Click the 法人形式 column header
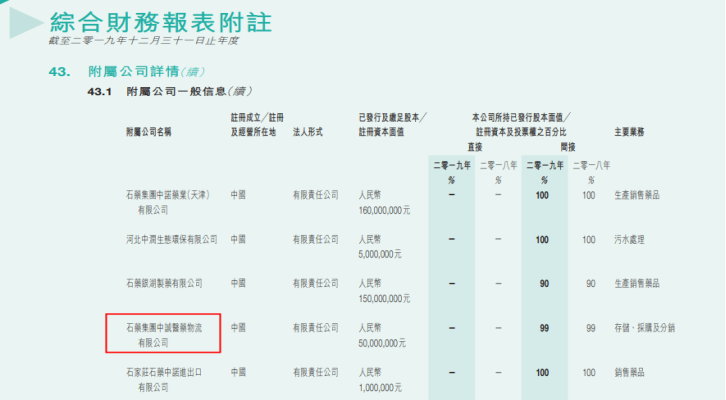The image size is (726, 400). pyautogui.click(x=309, y=131)
